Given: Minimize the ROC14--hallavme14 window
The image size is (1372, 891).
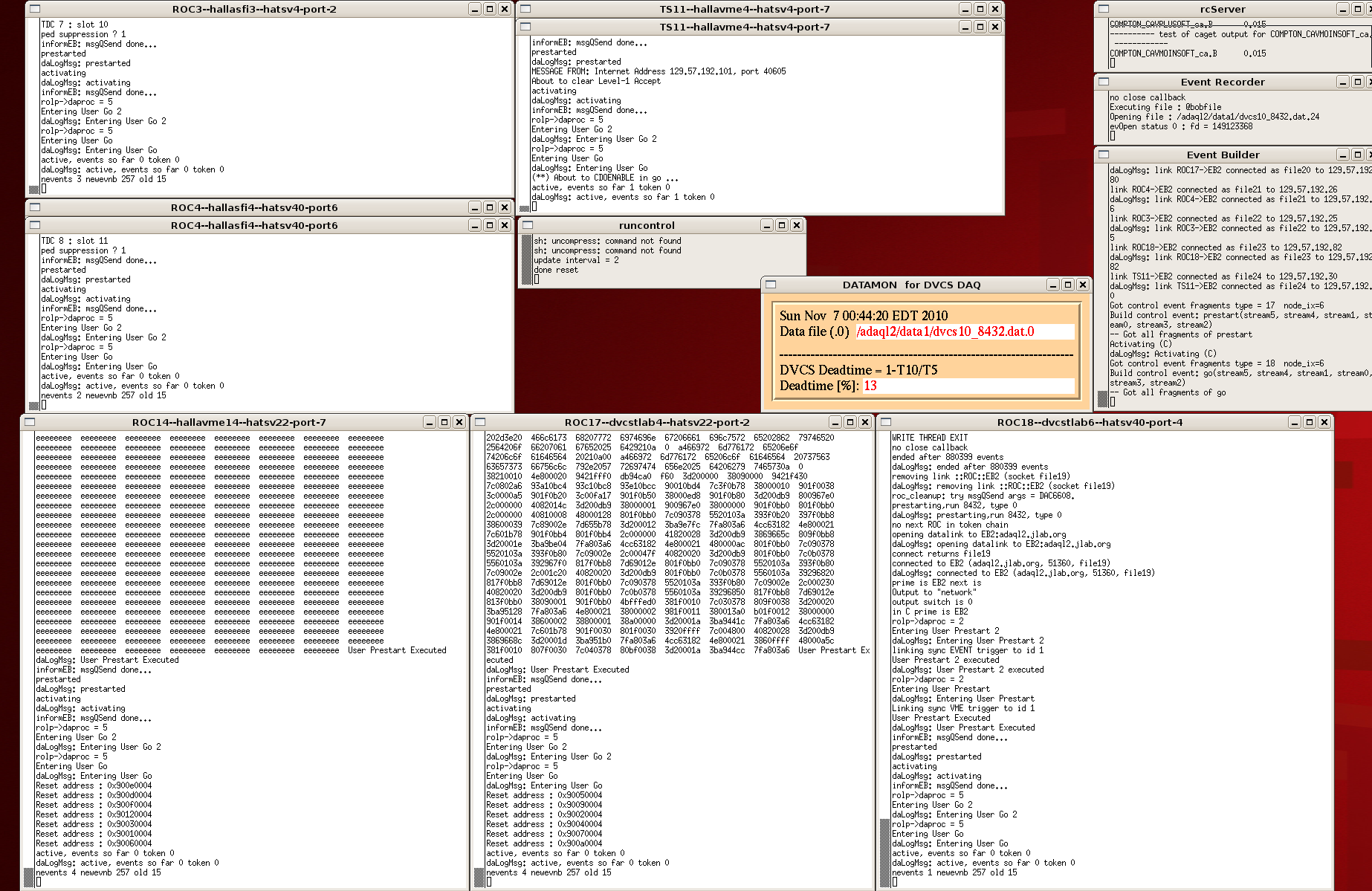Looking at the screenshot, I should point(430,422).
